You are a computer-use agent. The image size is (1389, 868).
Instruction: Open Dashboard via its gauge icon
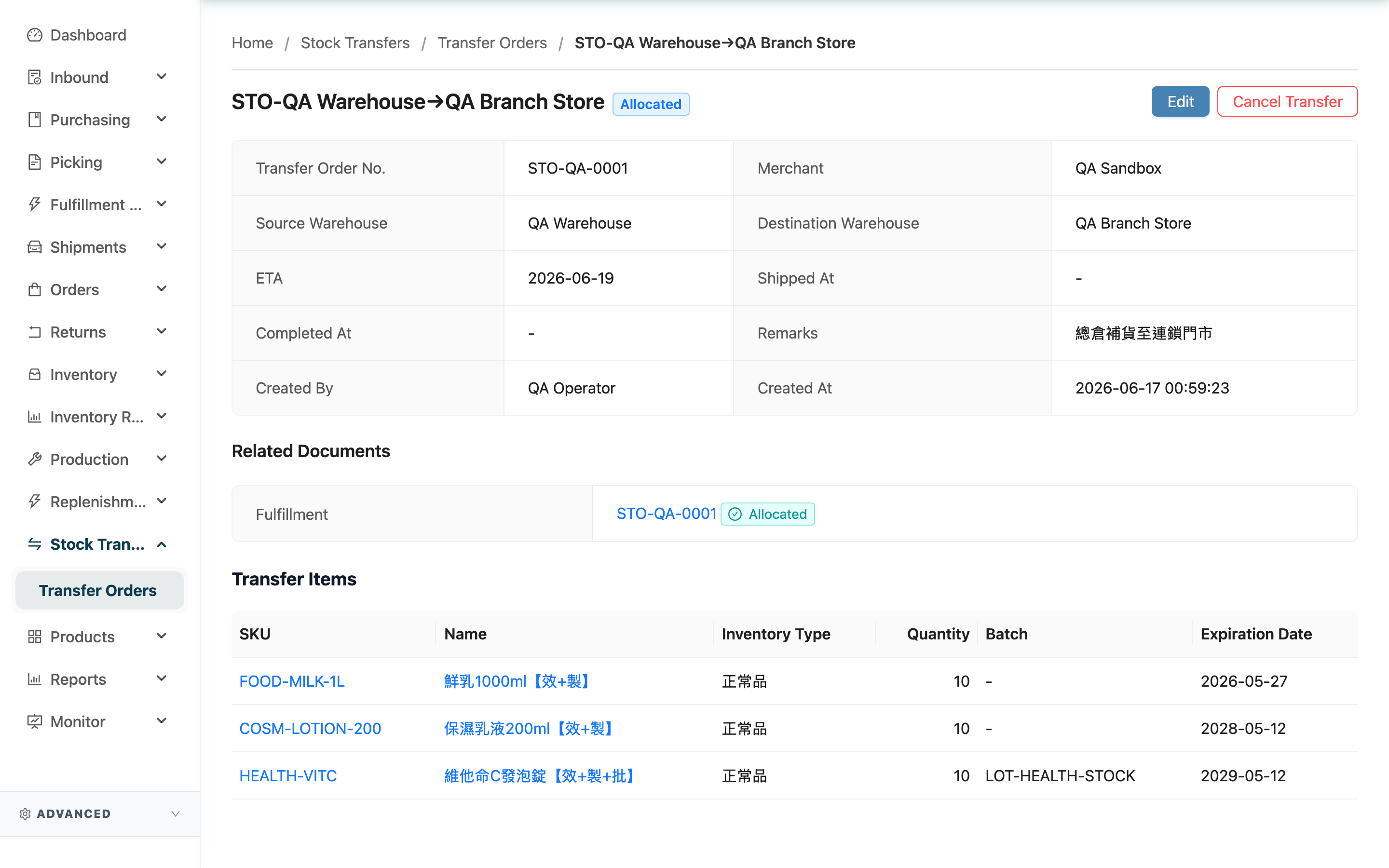(34, 35)
